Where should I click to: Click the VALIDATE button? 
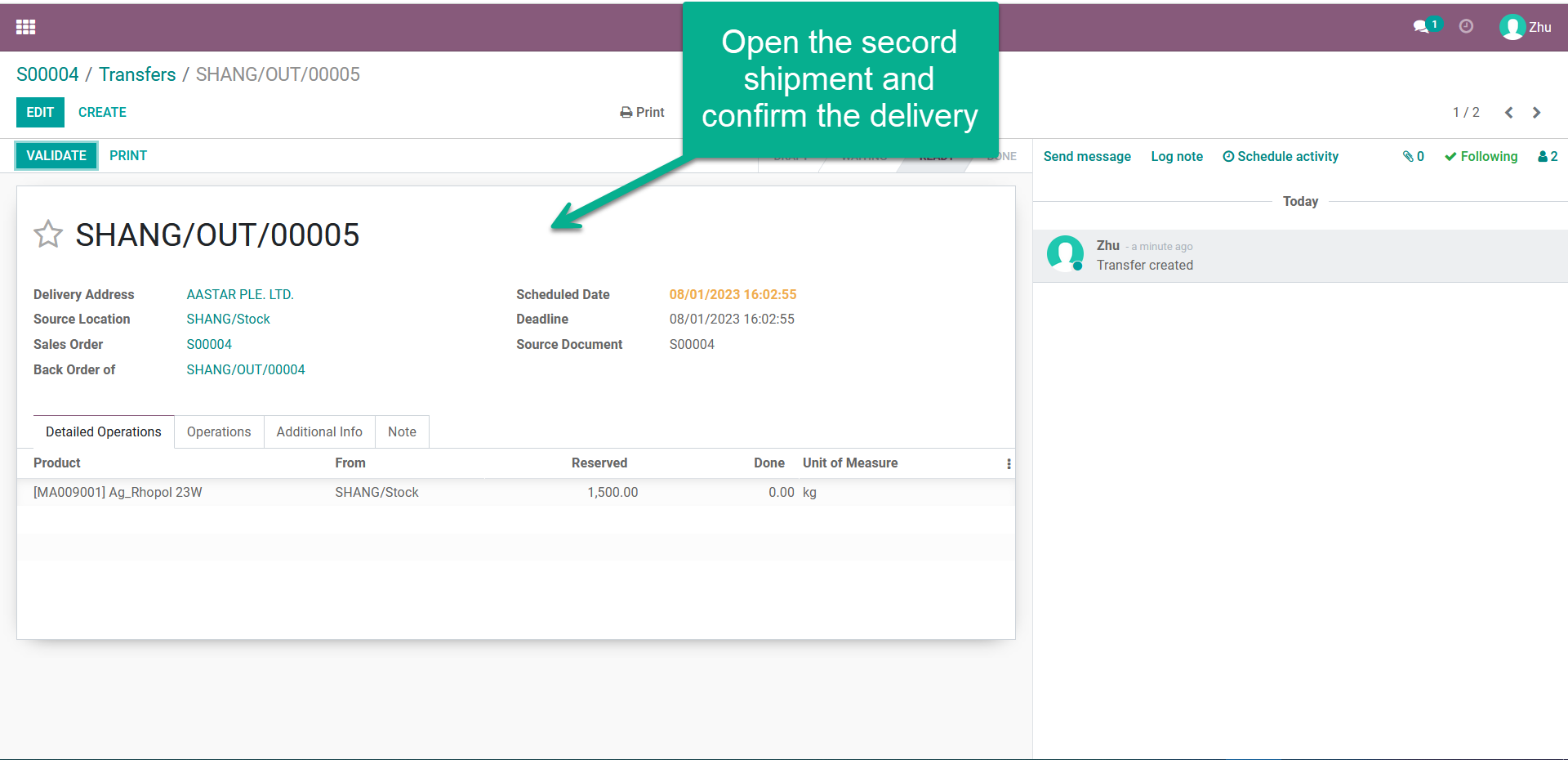click(x=56, y=155)
